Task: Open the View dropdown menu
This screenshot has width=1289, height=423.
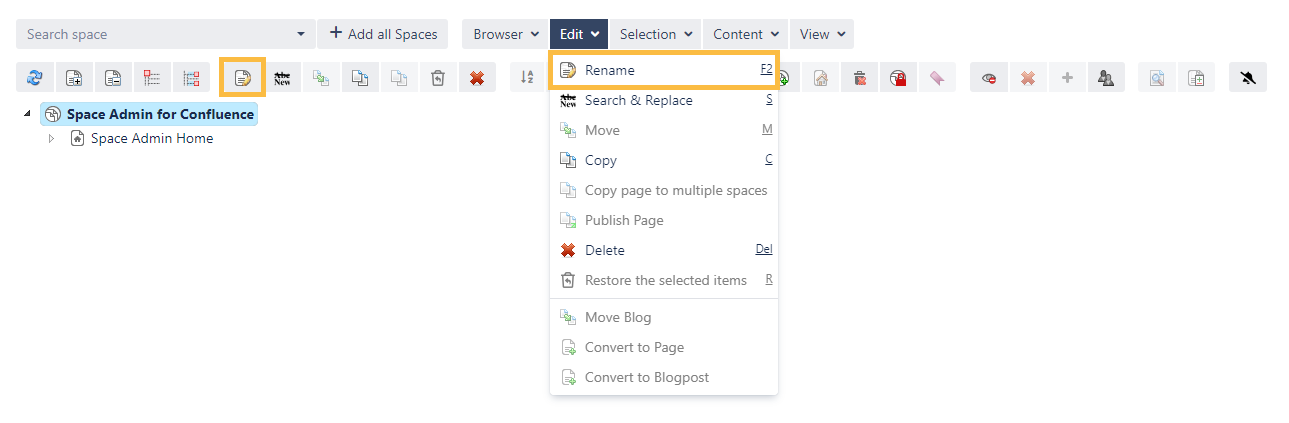Action: [822, 34]
